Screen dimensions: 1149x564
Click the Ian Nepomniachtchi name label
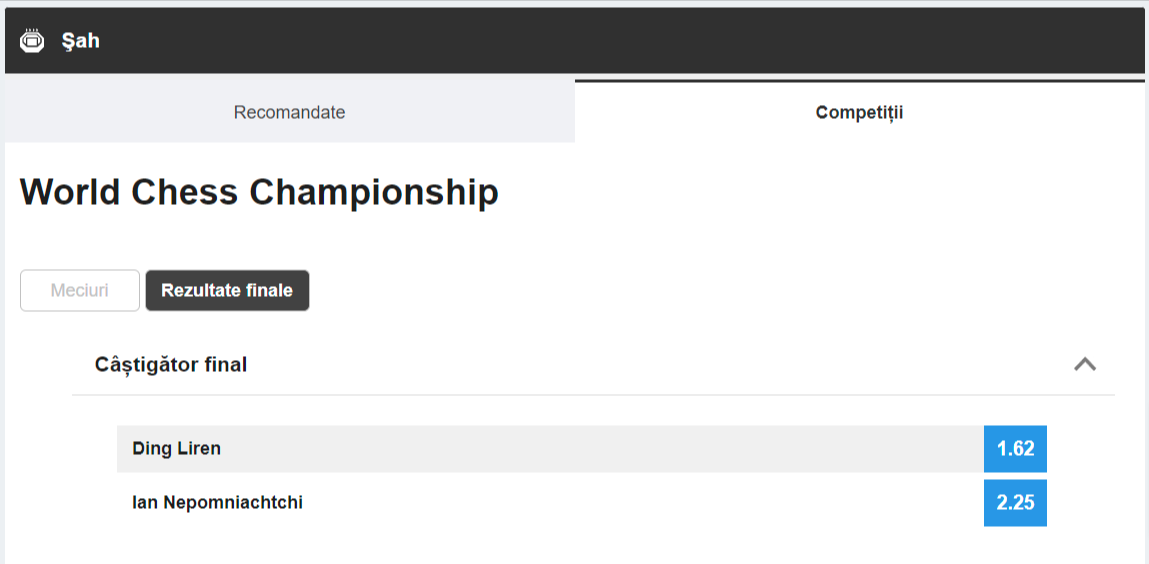[218, 502]
